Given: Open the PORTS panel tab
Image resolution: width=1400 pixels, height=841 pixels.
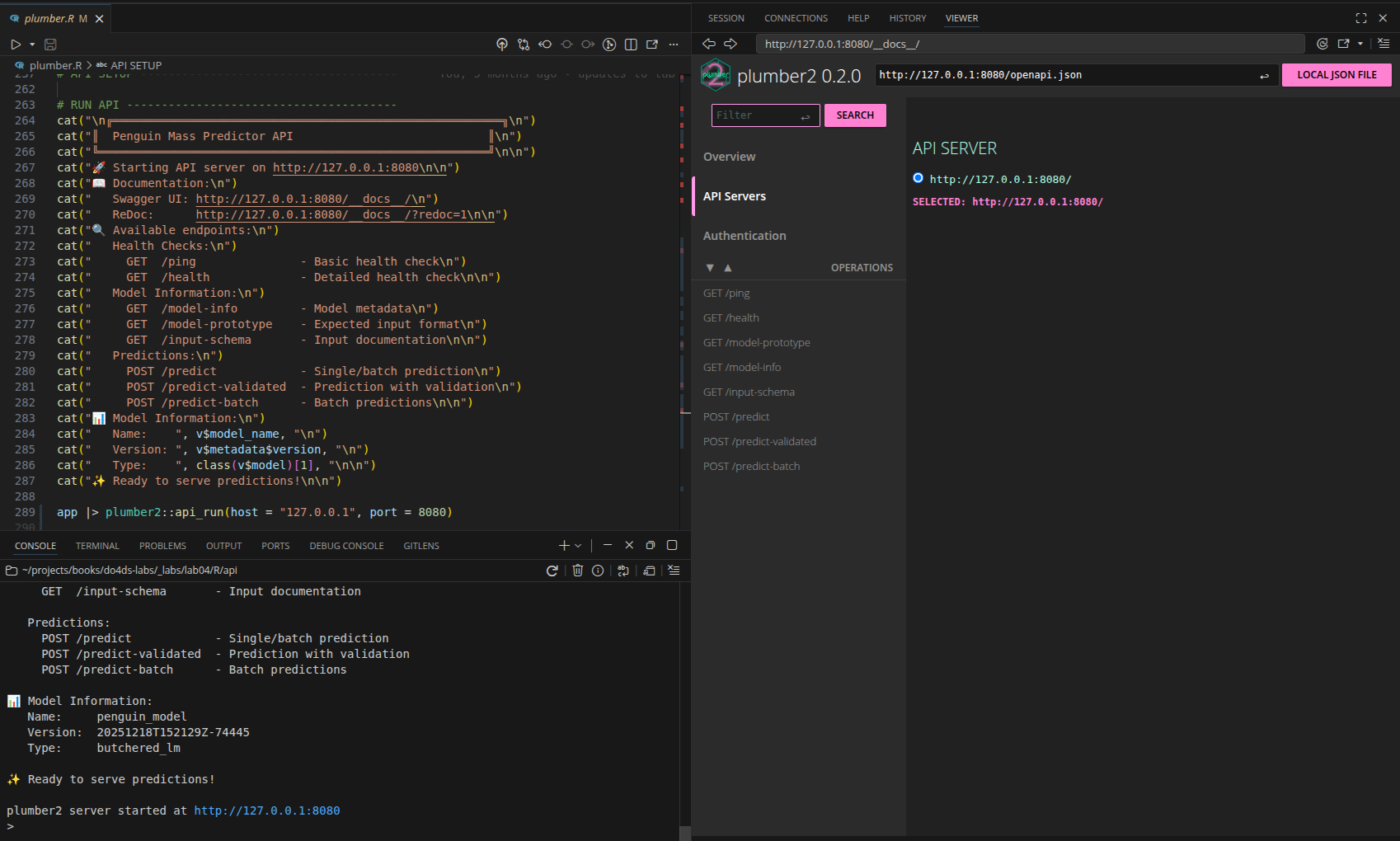Looking at the screenshot, I should [275, 546].
